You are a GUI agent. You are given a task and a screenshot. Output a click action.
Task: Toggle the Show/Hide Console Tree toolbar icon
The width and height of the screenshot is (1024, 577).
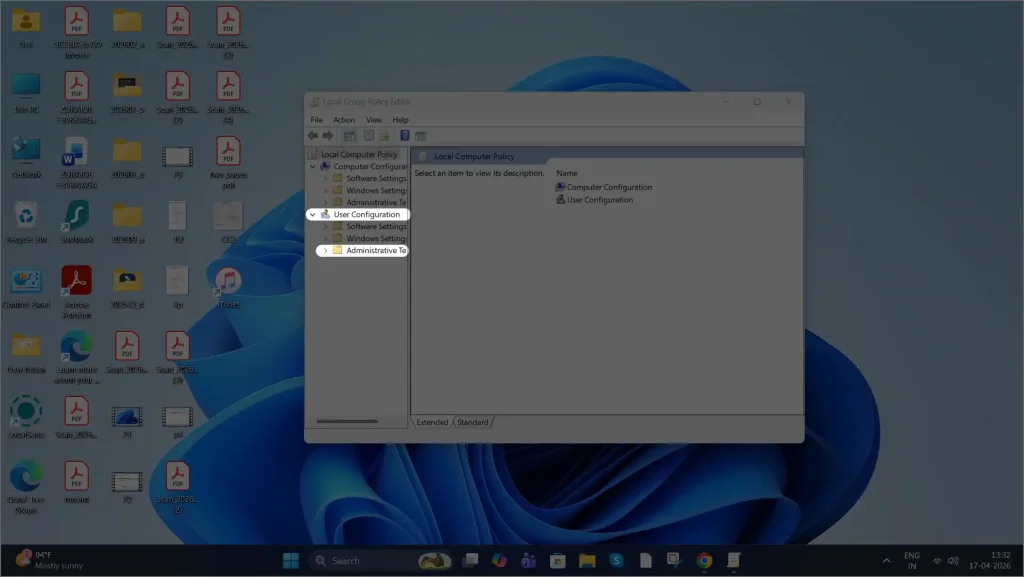pos(349,136)
